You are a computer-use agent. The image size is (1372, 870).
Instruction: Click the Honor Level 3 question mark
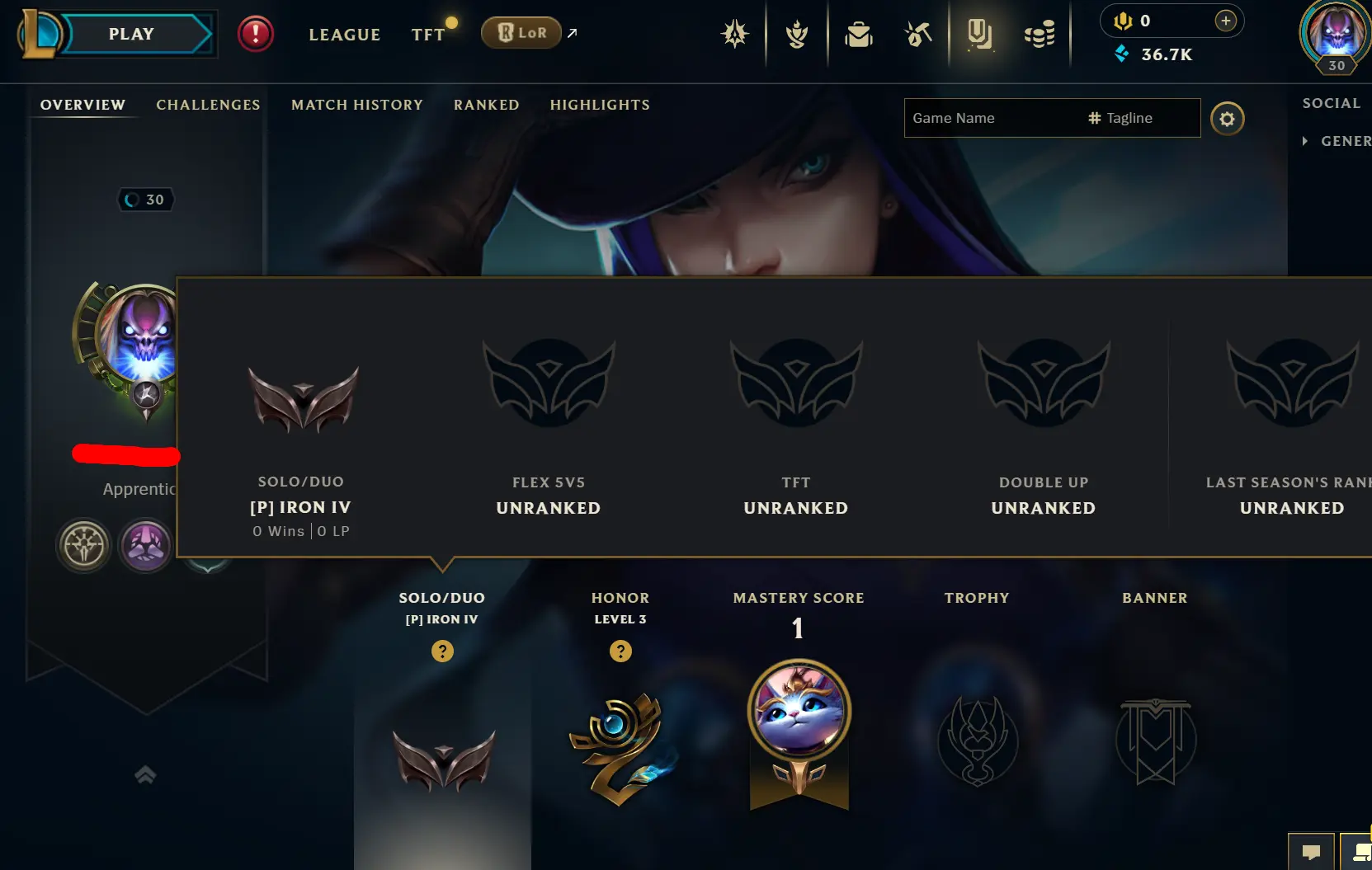click(620, 651)
